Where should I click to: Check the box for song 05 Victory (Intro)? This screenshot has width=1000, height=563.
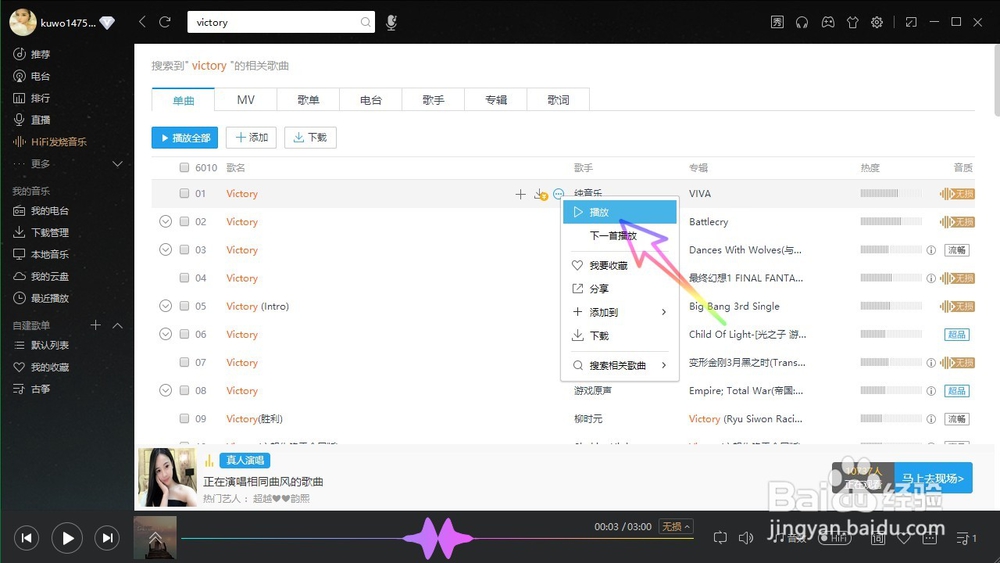(x=184, y=306)
